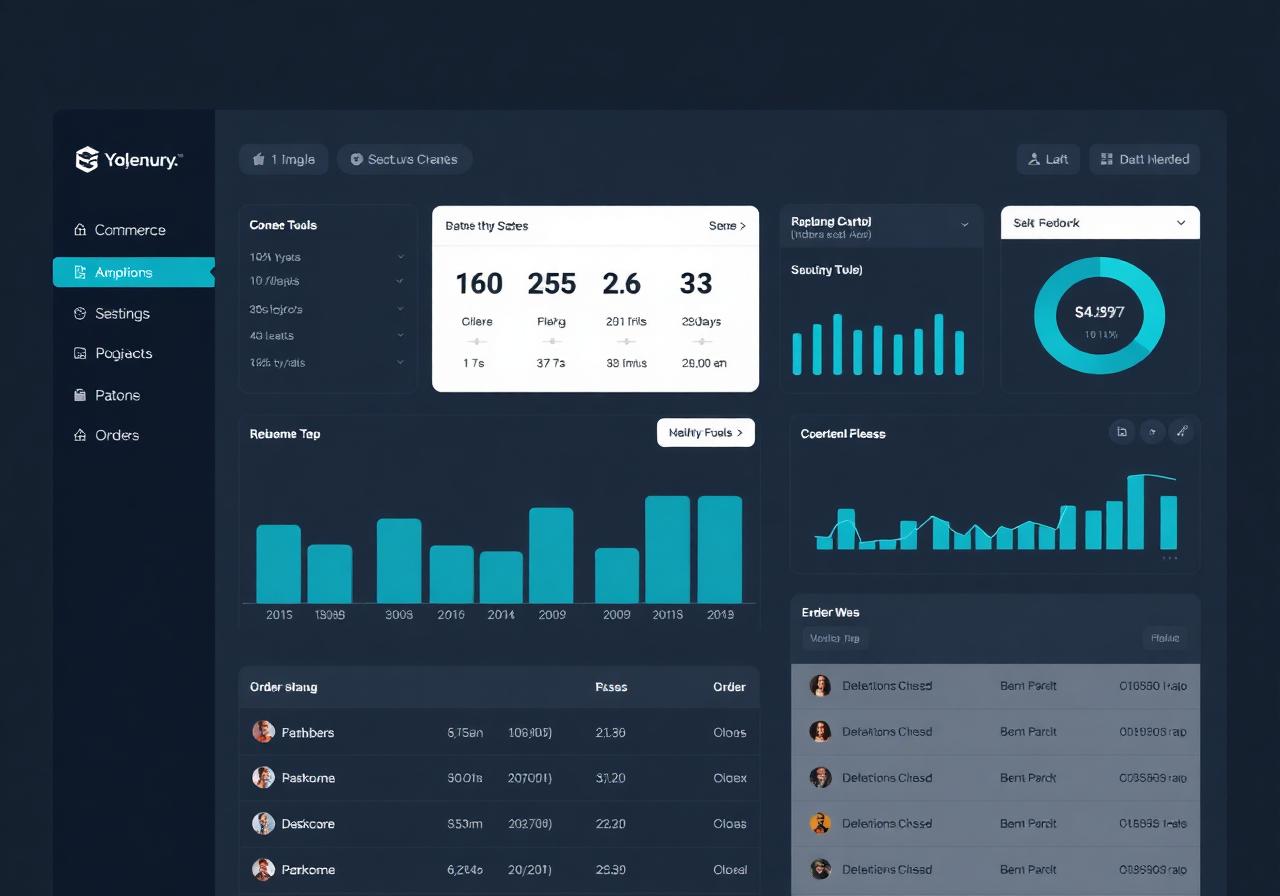Click the $4,1997 donut chart
This screenshot has width=1280, height=896.
click(1100, 315)
